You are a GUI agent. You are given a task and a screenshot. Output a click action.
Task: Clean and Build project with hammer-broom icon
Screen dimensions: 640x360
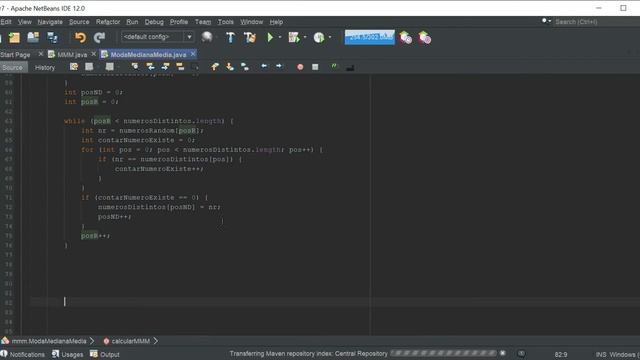[x=250, y=38]
